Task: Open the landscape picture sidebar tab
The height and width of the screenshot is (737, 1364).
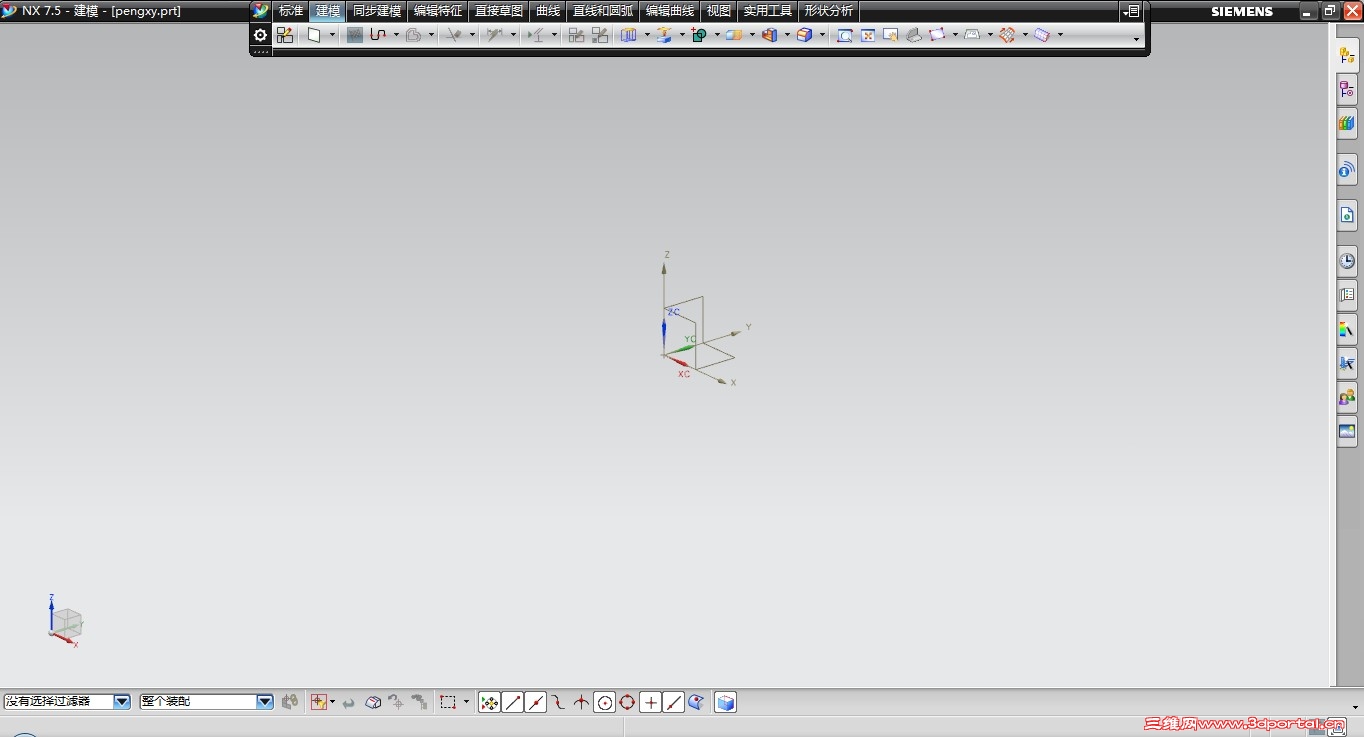Action: point(1347,431)
